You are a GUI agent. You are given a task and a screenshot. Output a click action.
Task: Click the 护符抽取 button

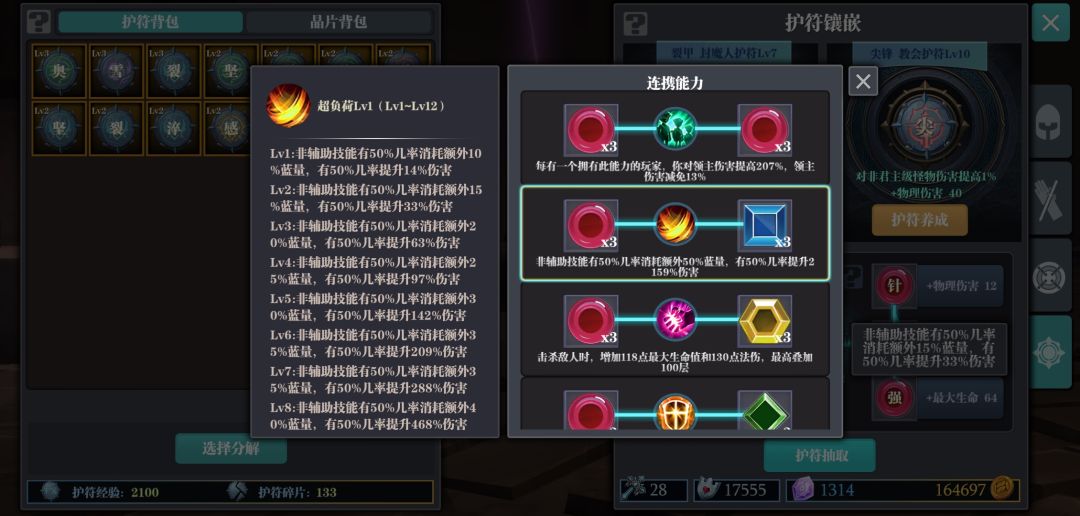[820, 455]
